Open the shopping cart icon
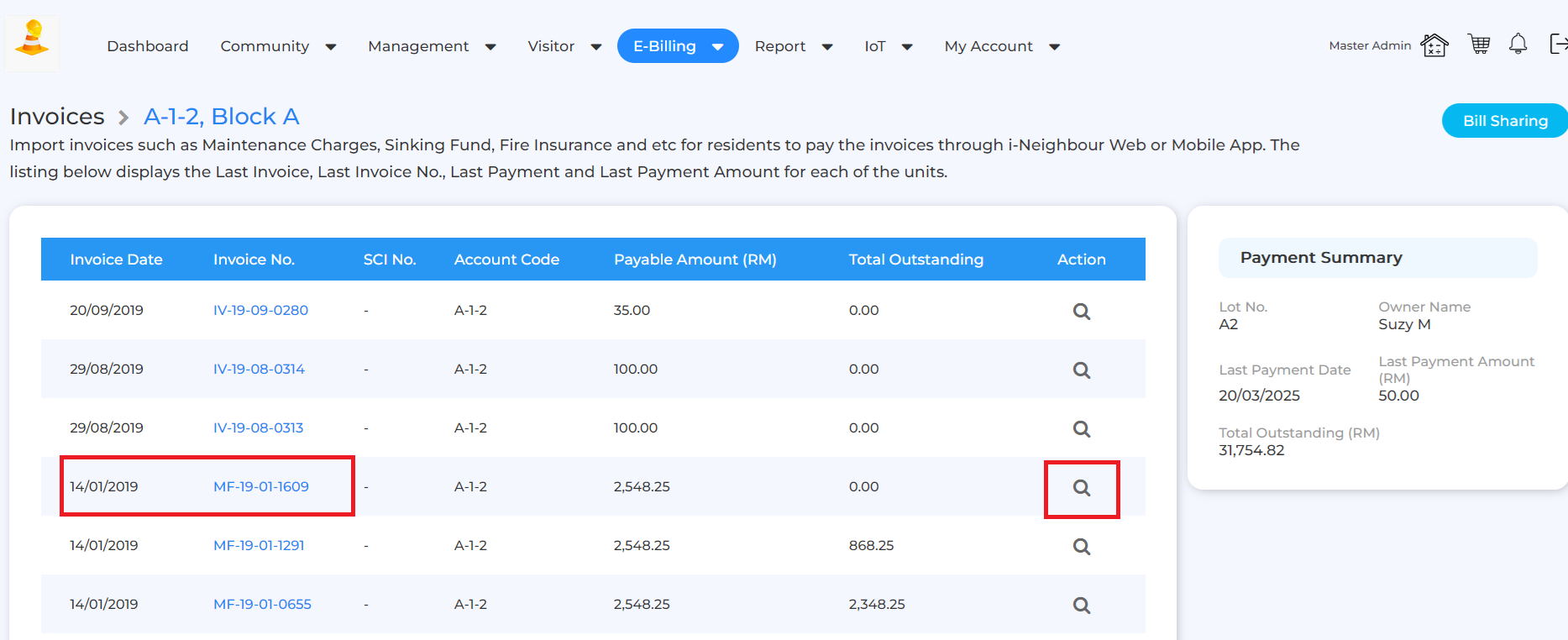This screenshot has width=1568, height=640. point(1479,45)
